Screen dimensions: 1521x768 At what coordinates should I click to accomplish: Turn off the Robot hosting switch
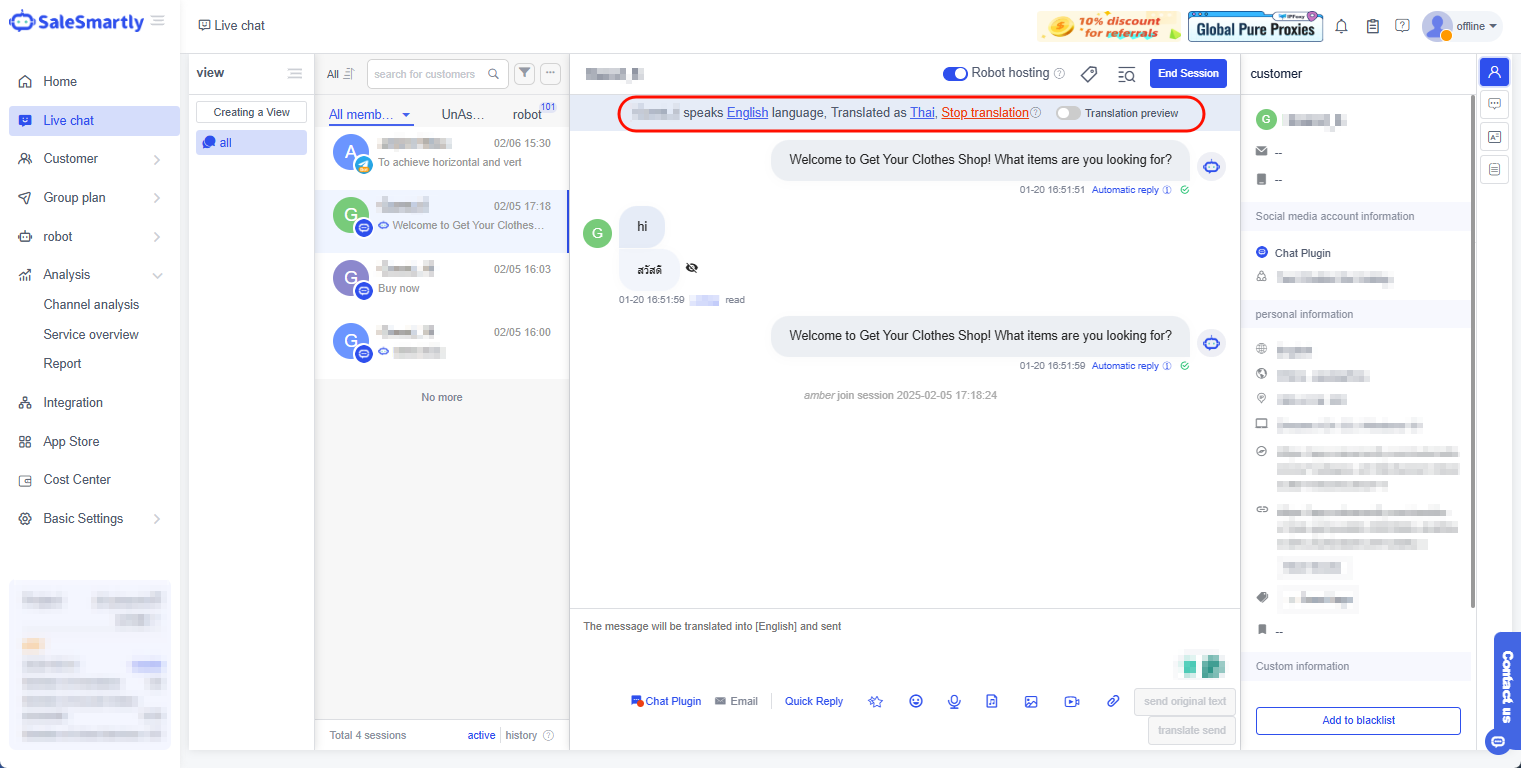tap(955, 73)
